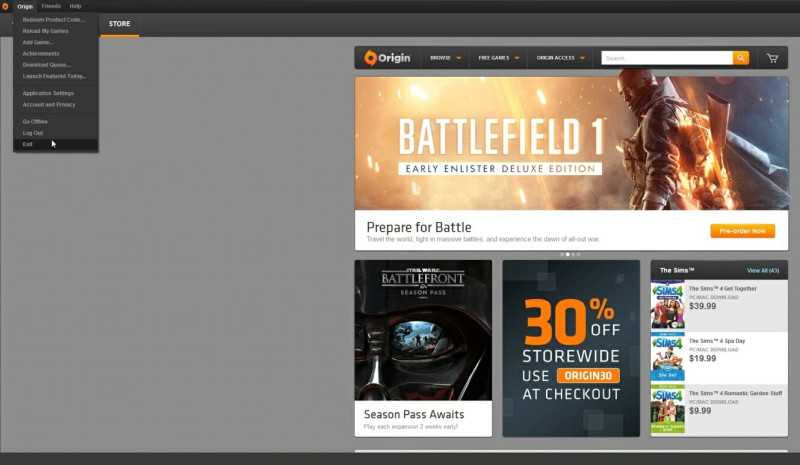The image size is (800, 465).
Task: Click the $9.99 price
Action: tap(700, 410)
